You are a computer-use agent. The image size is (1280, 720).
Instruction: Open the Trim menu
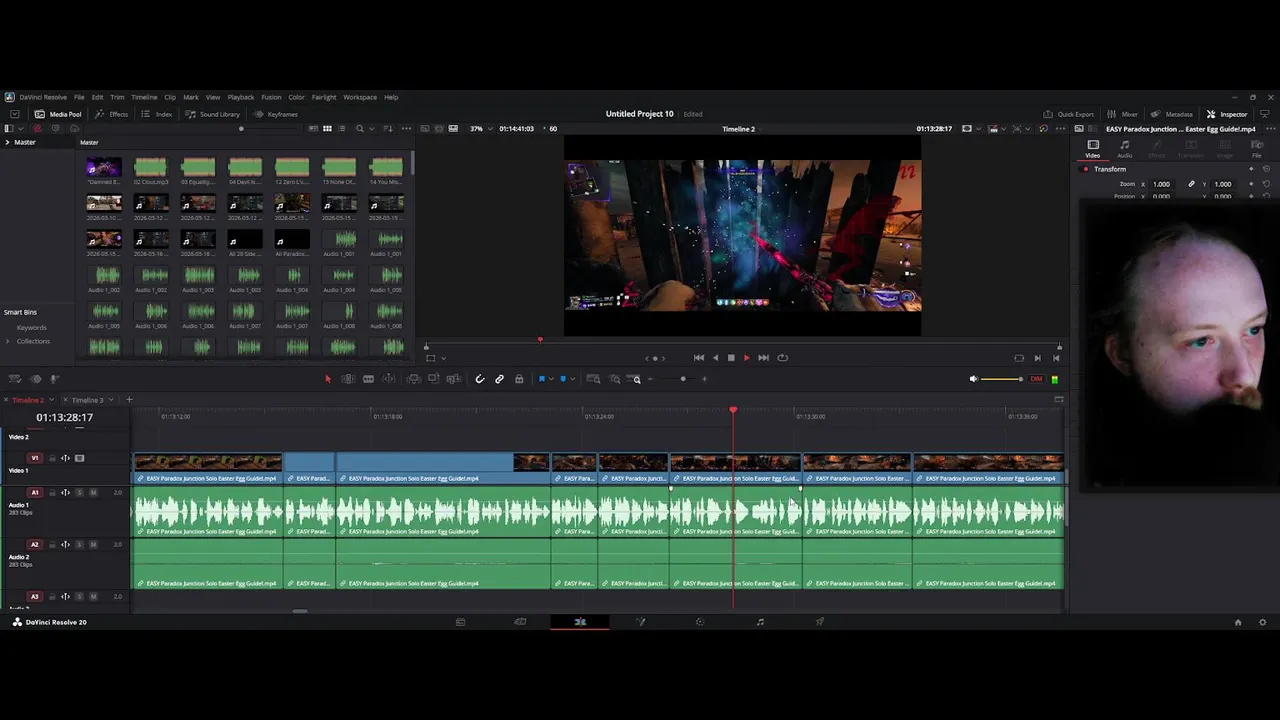(x=117, y=97)
